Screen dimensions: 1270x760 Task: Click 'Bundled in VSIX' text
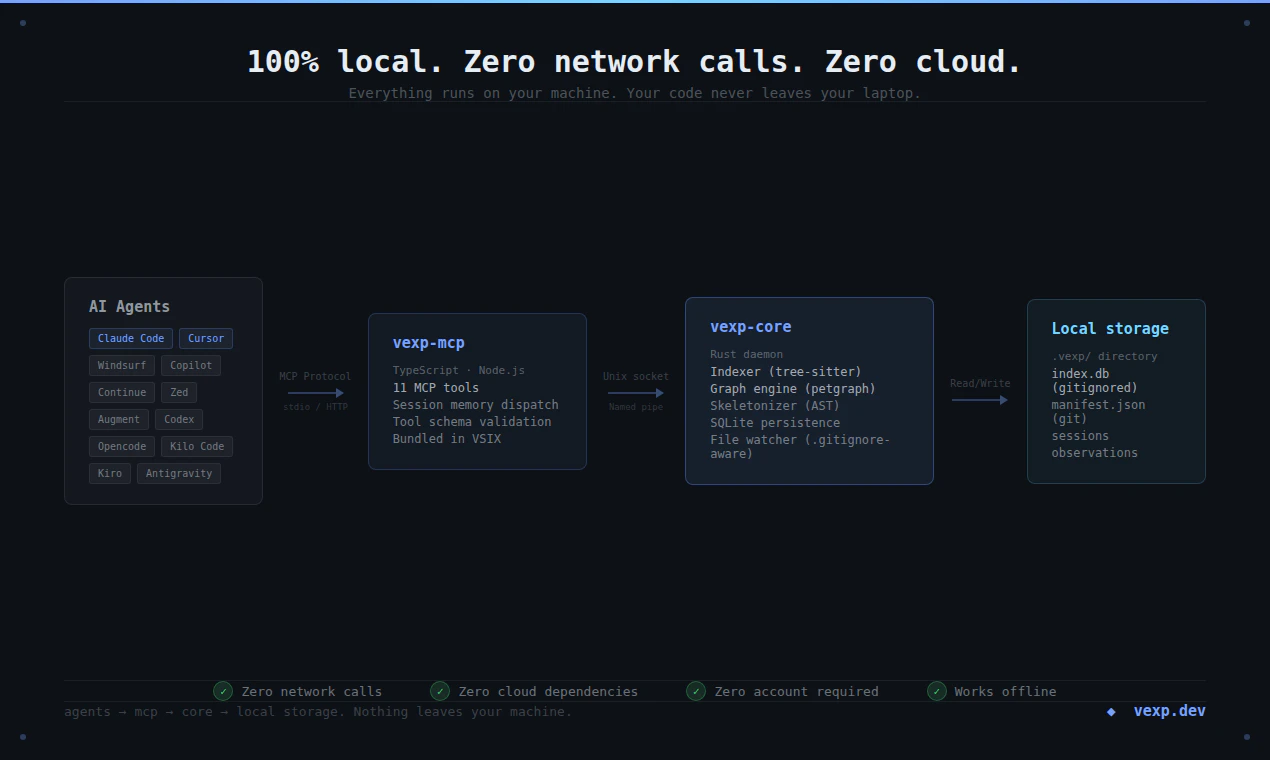(x=447, y=438)
